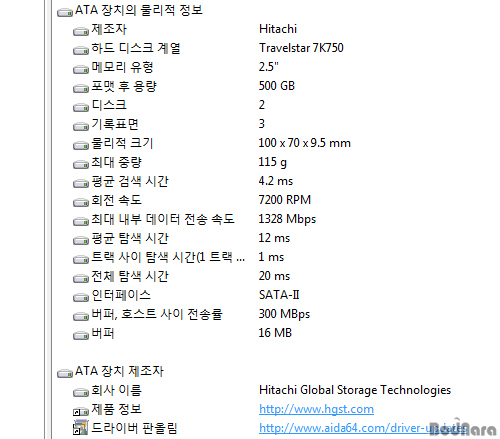The height and width of the screenshot is (439, 500).
Task: Click the icon beside 제품 정보
Action: click(x=81, y=412)
